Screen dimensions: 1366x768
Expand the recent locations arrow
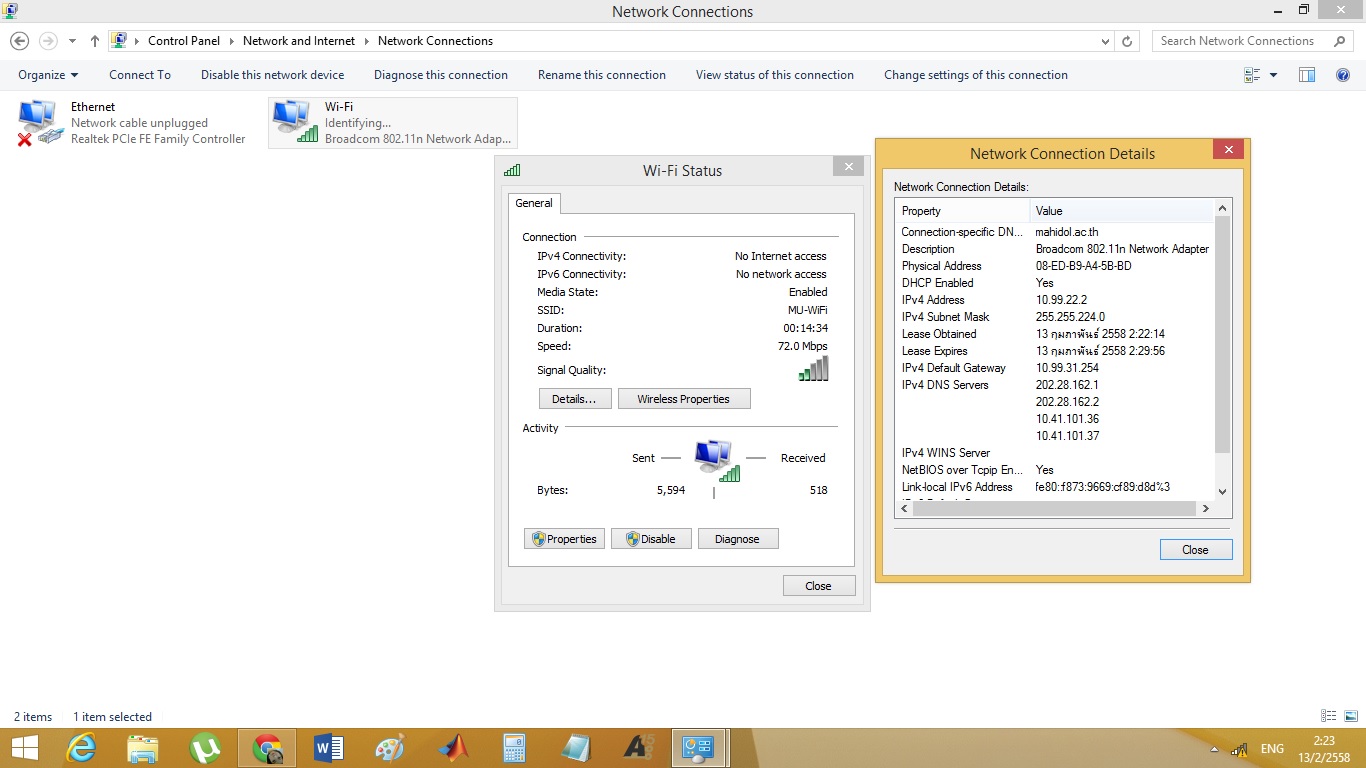pyautogui.click(x=72, y=41)
